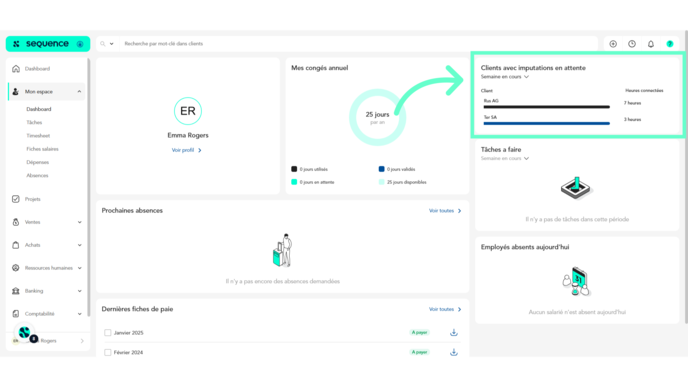This screenshot has height=387, width=688.
Task: Open the Rogers user menu arrow
Action: click(82, 341)
